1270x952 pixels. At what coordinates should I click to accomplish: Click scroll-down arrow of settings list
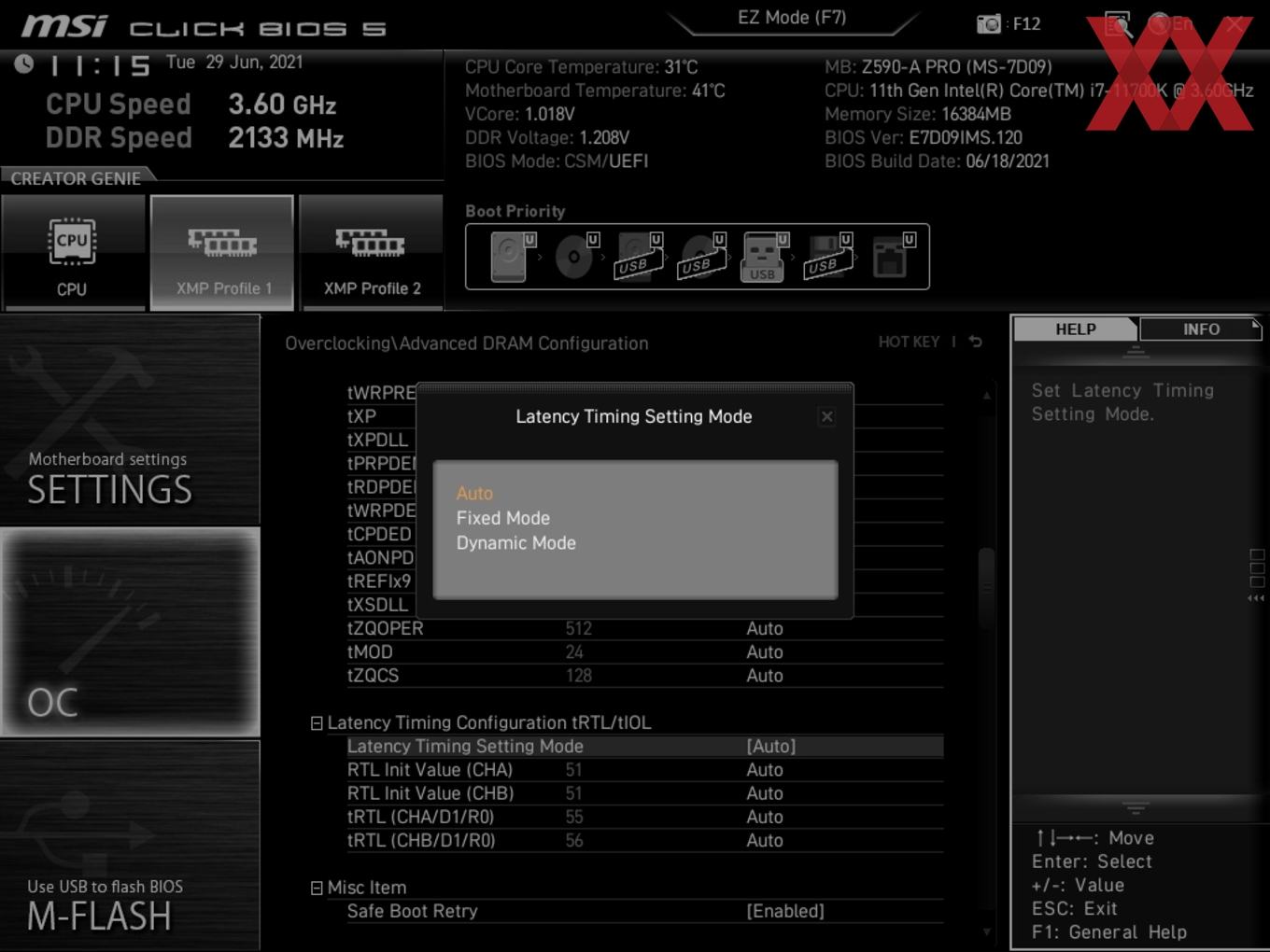click(987, 931)
